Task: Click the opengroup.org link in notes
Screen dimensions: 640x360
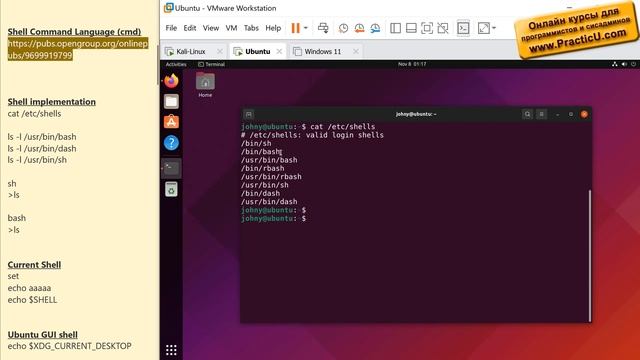Action: point(78,49)
